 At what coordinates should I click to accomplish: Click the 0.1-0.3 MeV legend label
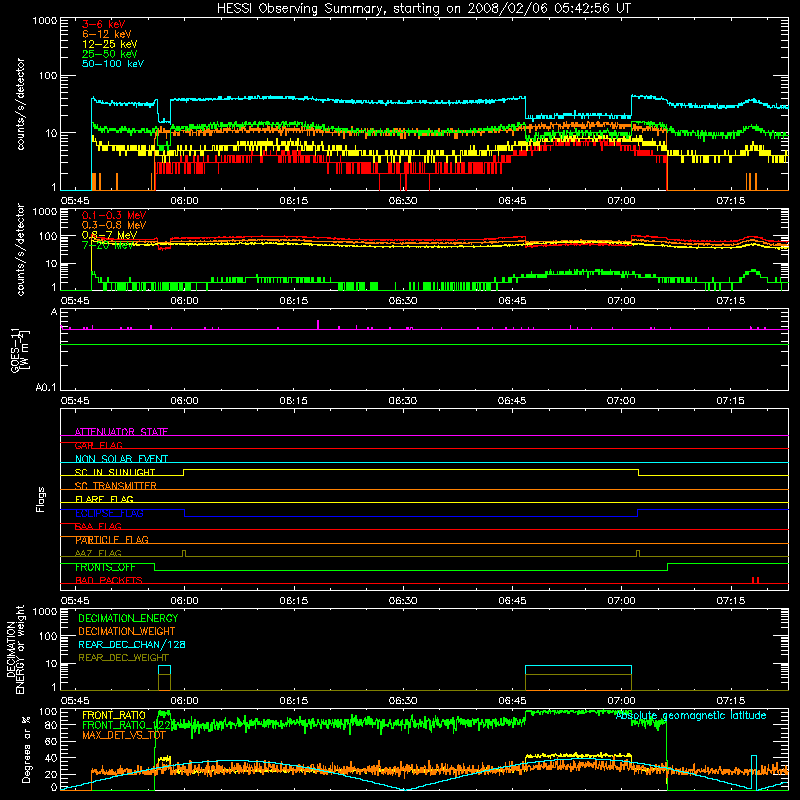pyautogui.click(x=114, y=215)
